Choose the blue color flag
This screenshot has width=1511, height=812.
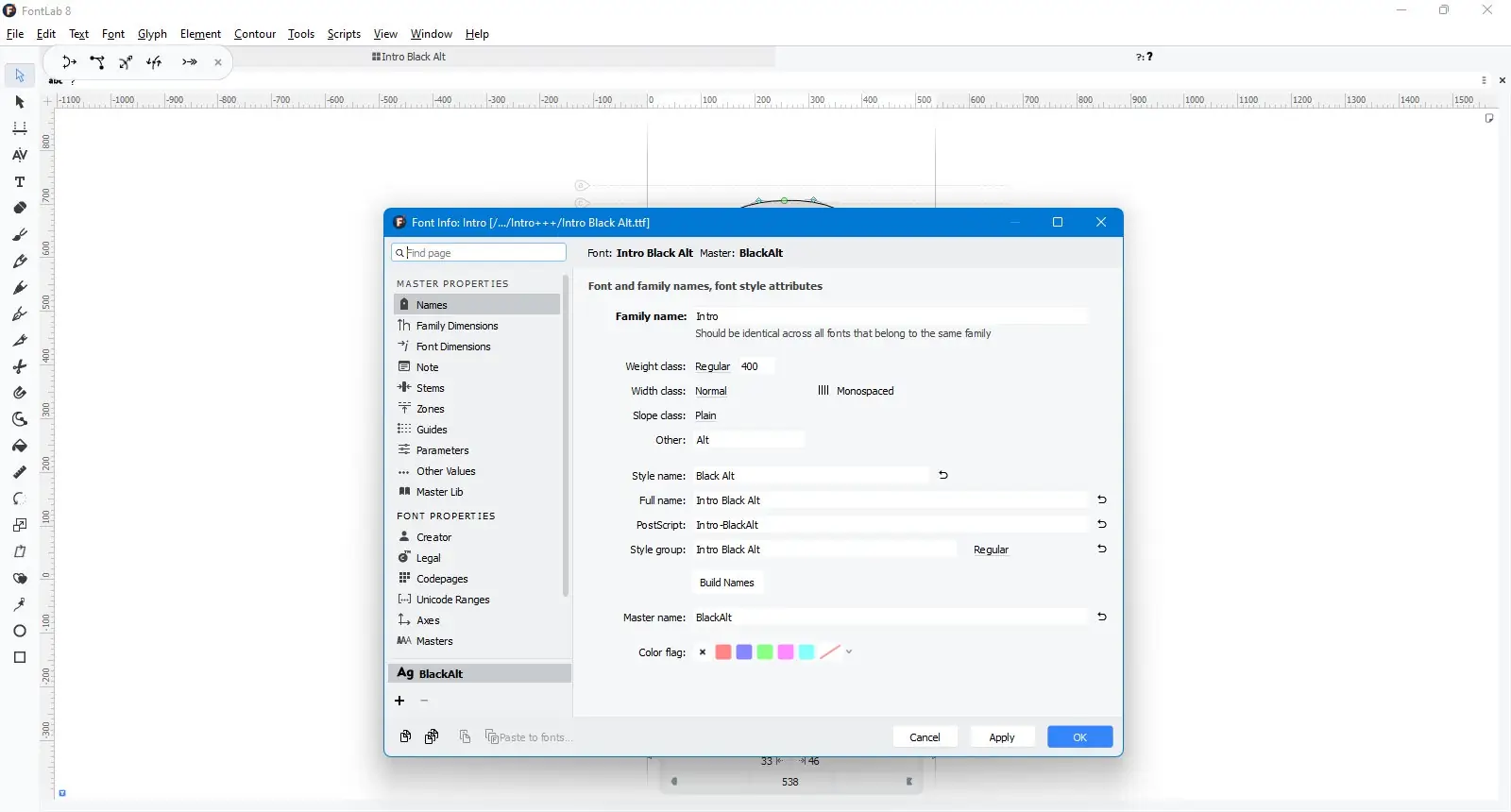744,652
